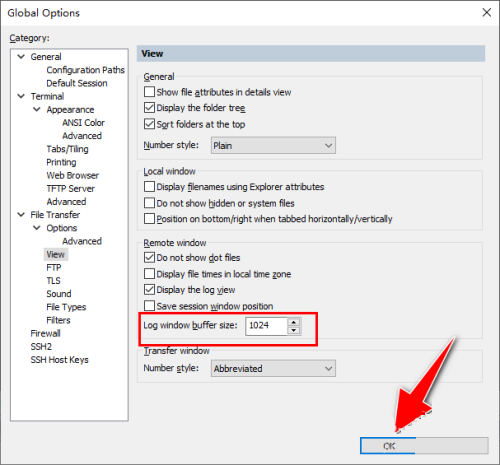Check Do not show hidden or system files
This screenshot has width=500, height=465.
[149, 203]
